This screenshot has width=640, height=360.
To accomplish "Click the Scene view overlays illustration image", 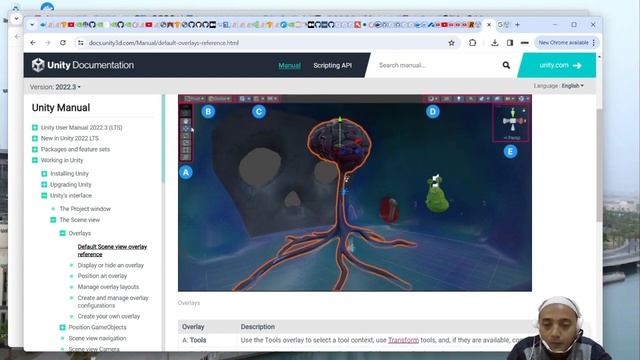I will click(x=355, y=193).
